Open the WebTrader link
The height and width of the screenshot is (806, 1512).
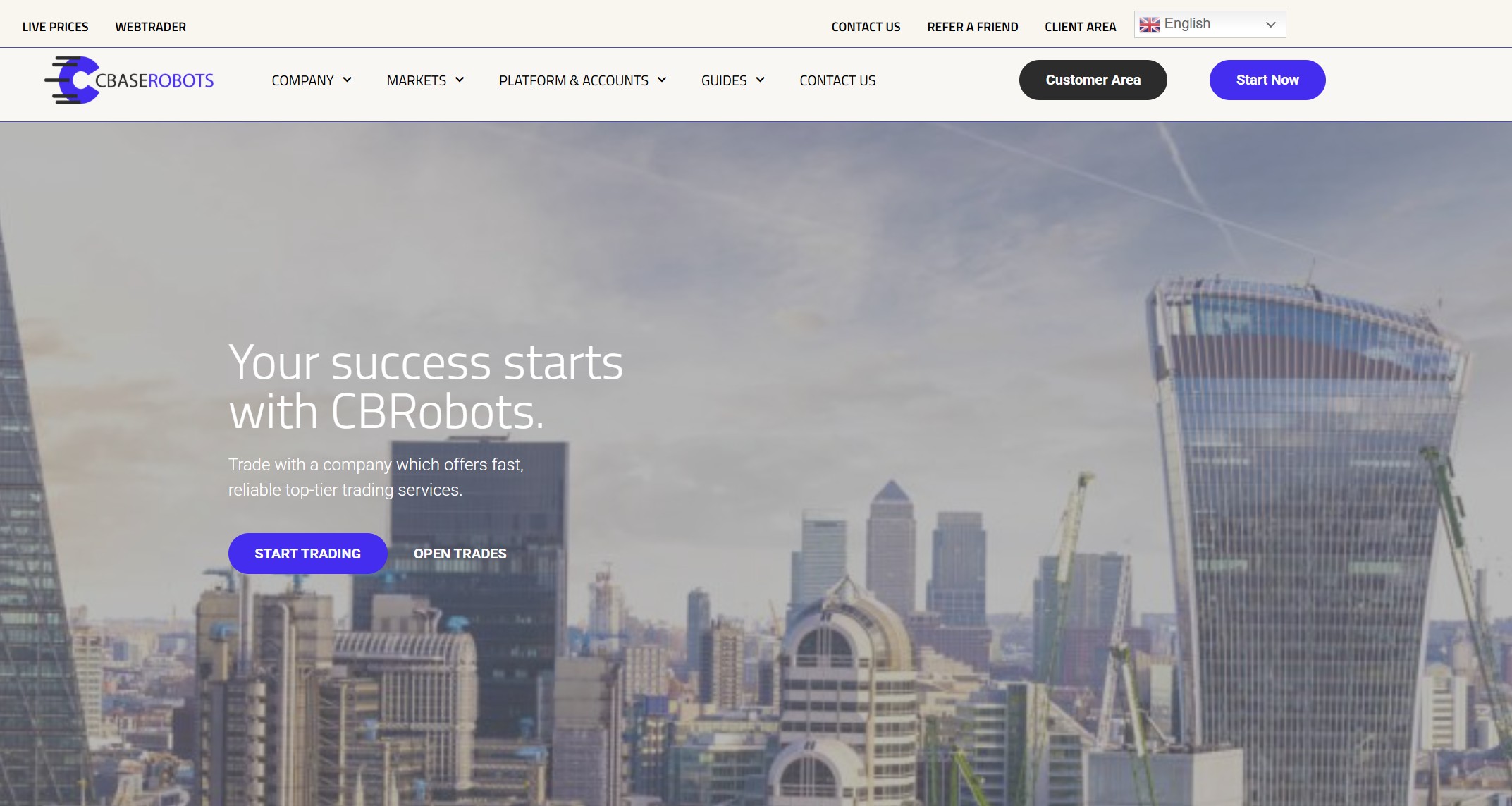pyautogui.click(x=151, y=27)
